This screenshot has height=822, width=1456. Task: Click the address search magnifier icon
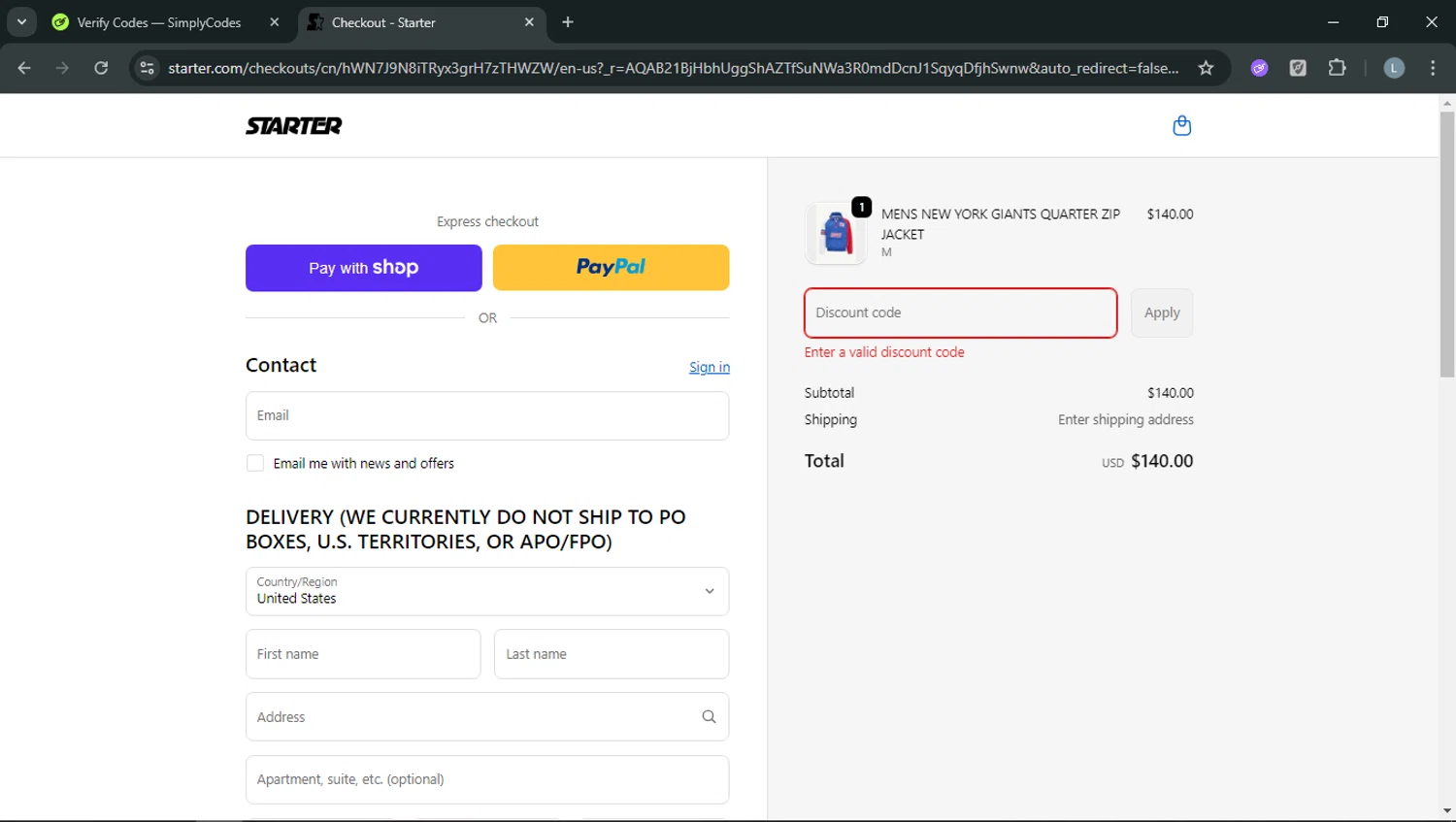pos(709,716)
